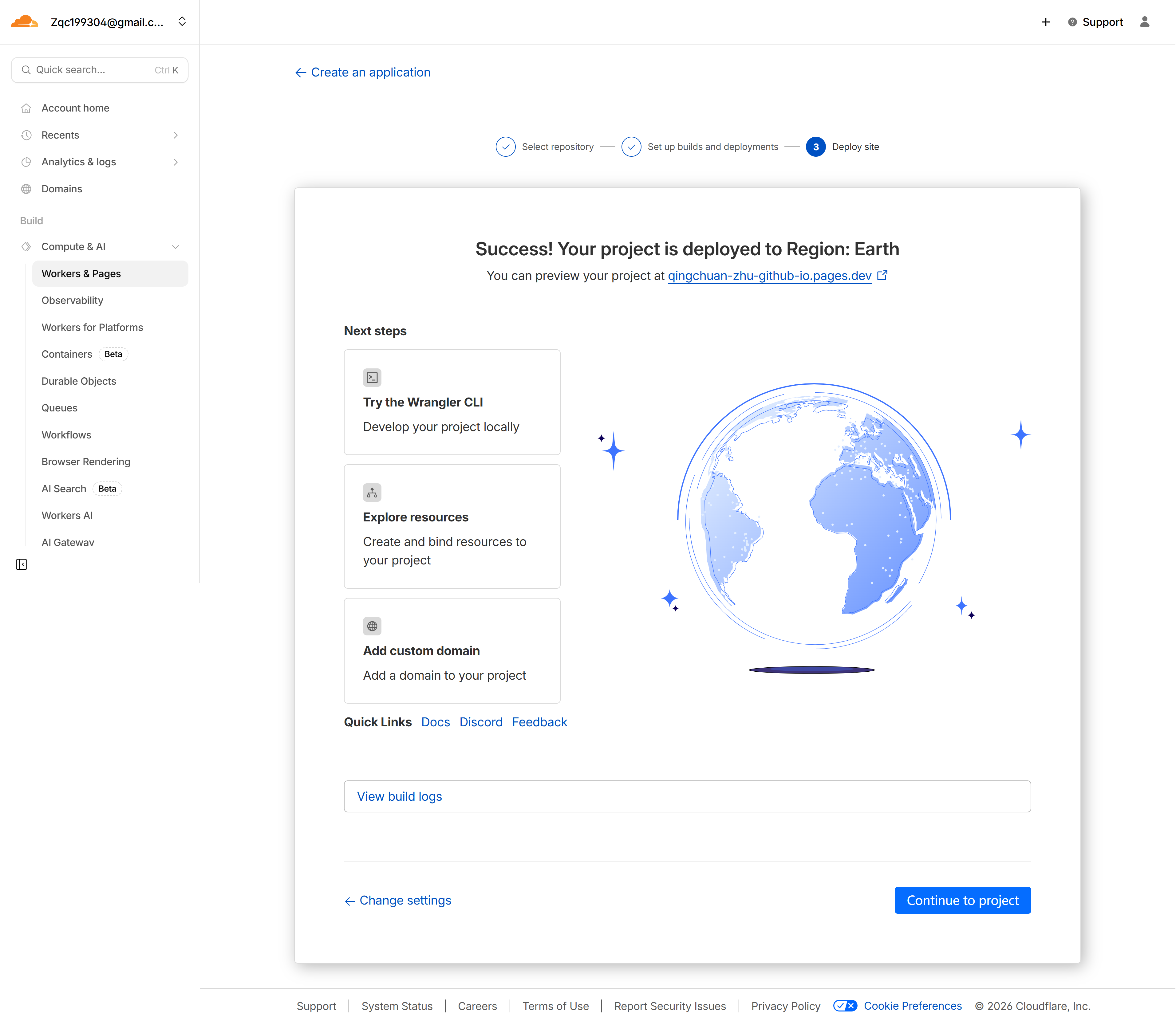Collapse the Compute & AI section
This screenshot has height=1025, width=1176.
(175, 246)
